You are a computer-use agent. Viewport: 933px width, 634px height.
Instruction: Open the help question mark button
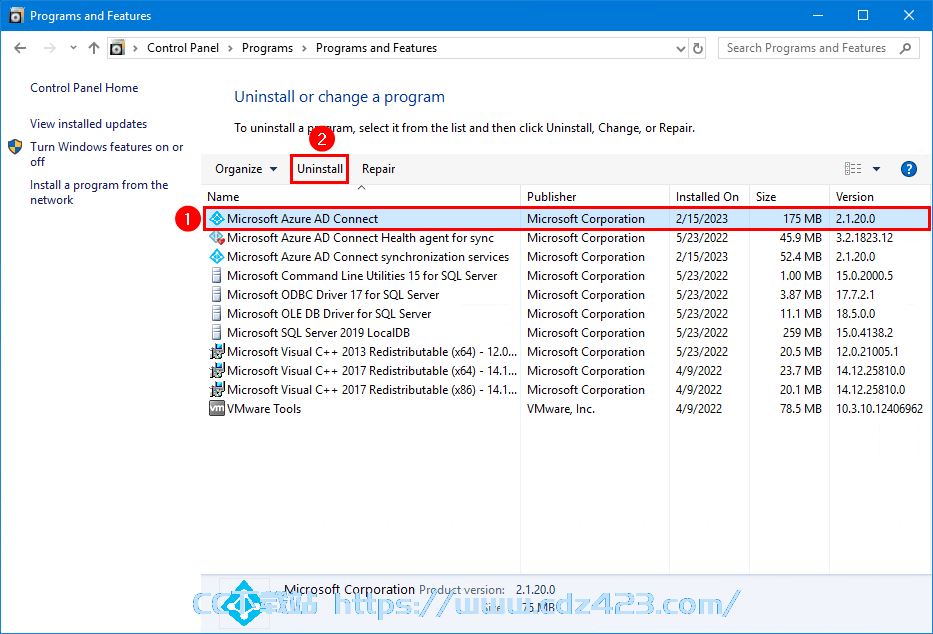coord(909,169)
